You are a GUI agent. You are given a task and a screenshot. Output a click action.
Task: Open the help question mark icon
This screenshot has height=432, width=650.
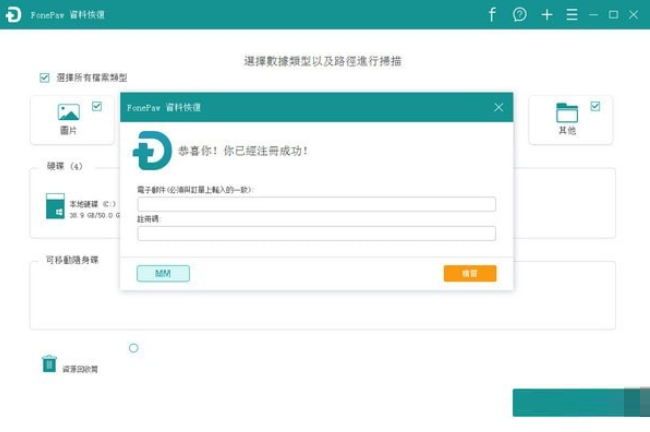(x=519, y=15)
